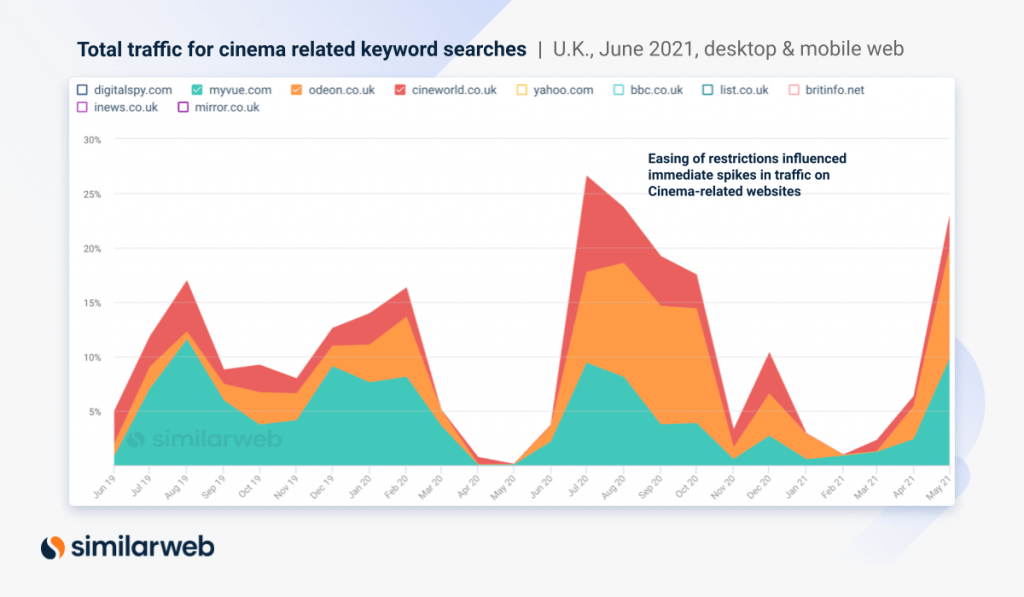Screen dimensions: 1024x597
Task: Uncheck the cineworld.co.uk legend checkbox
Action: pyautogui.click(x=400, y=90)
